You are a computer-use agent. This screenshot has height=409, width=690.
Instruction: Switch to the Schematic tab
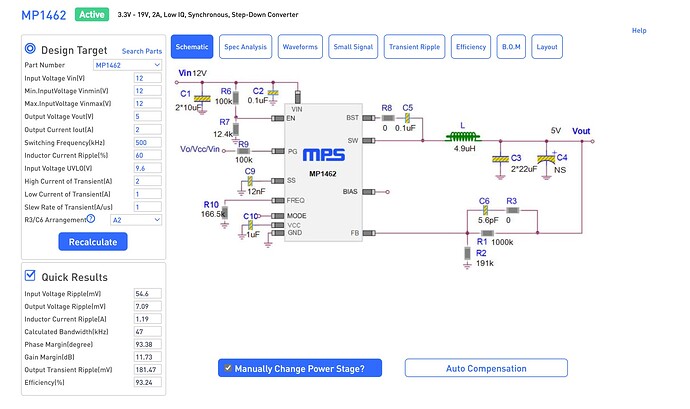(x=192, y=47)
